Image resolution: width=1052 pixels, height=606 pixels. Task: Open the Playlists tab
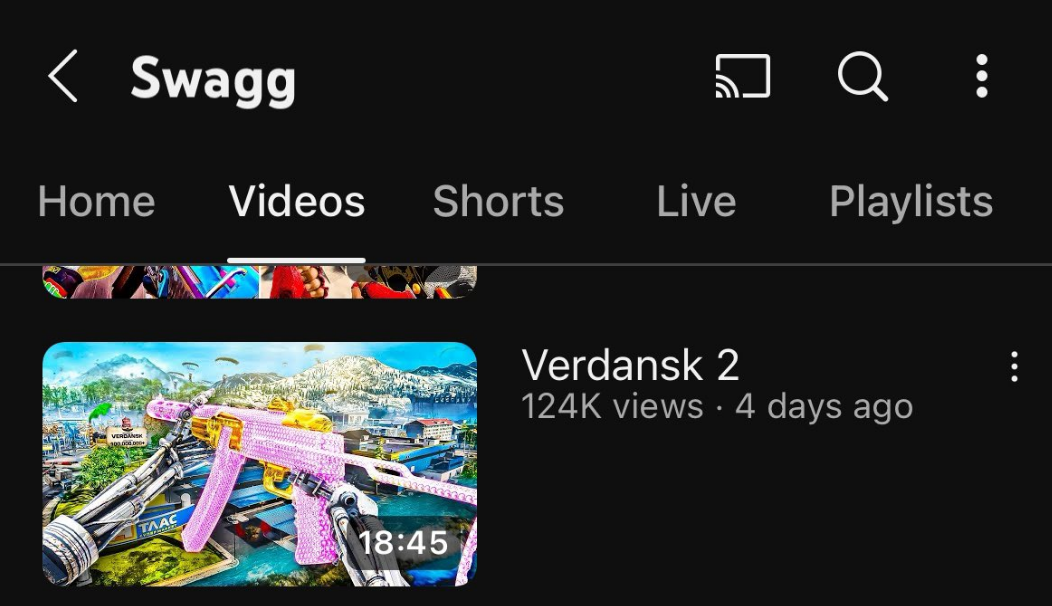pos(911,201)
